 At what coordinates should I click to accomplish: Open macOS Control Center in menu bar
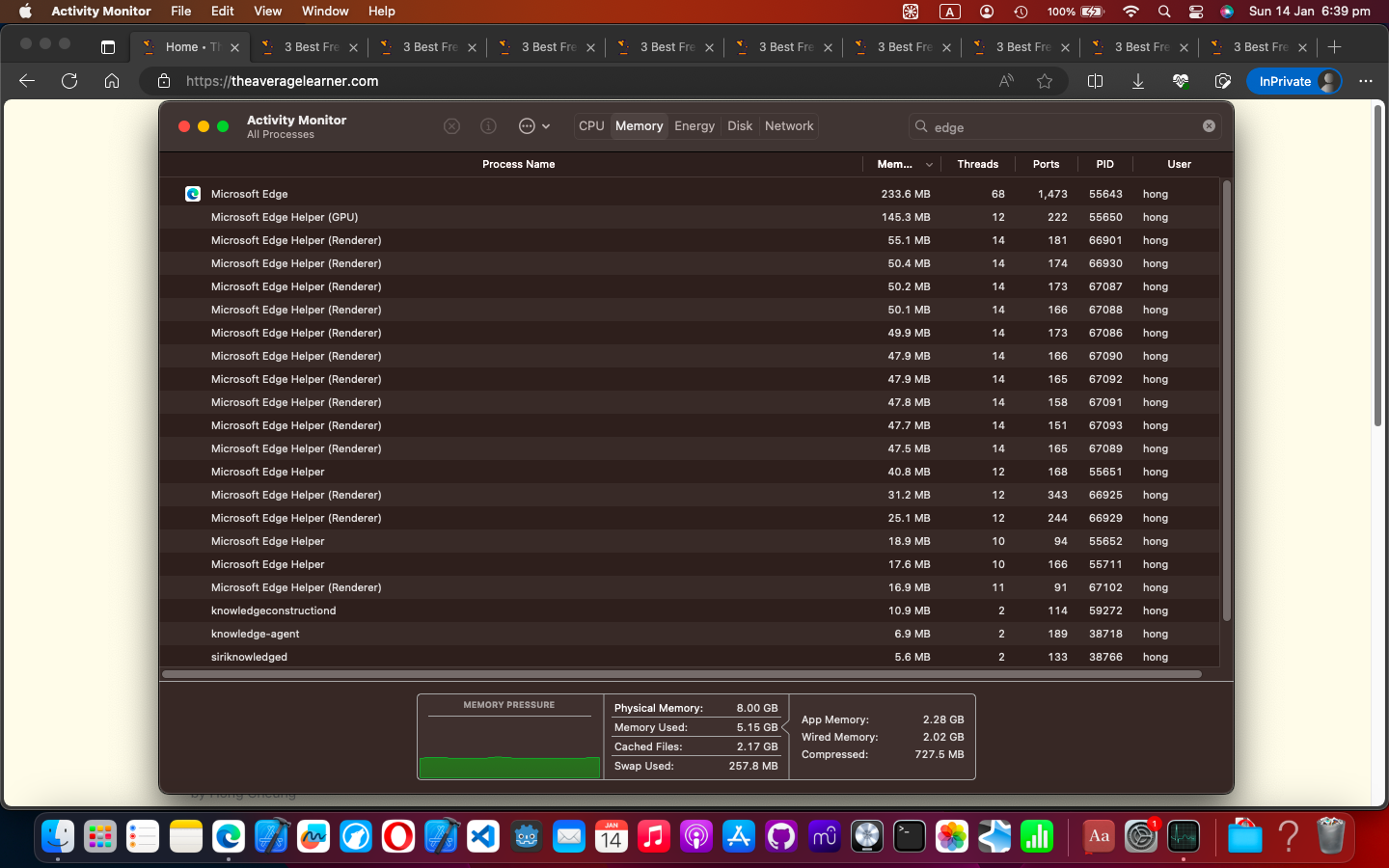(1196, 12)
